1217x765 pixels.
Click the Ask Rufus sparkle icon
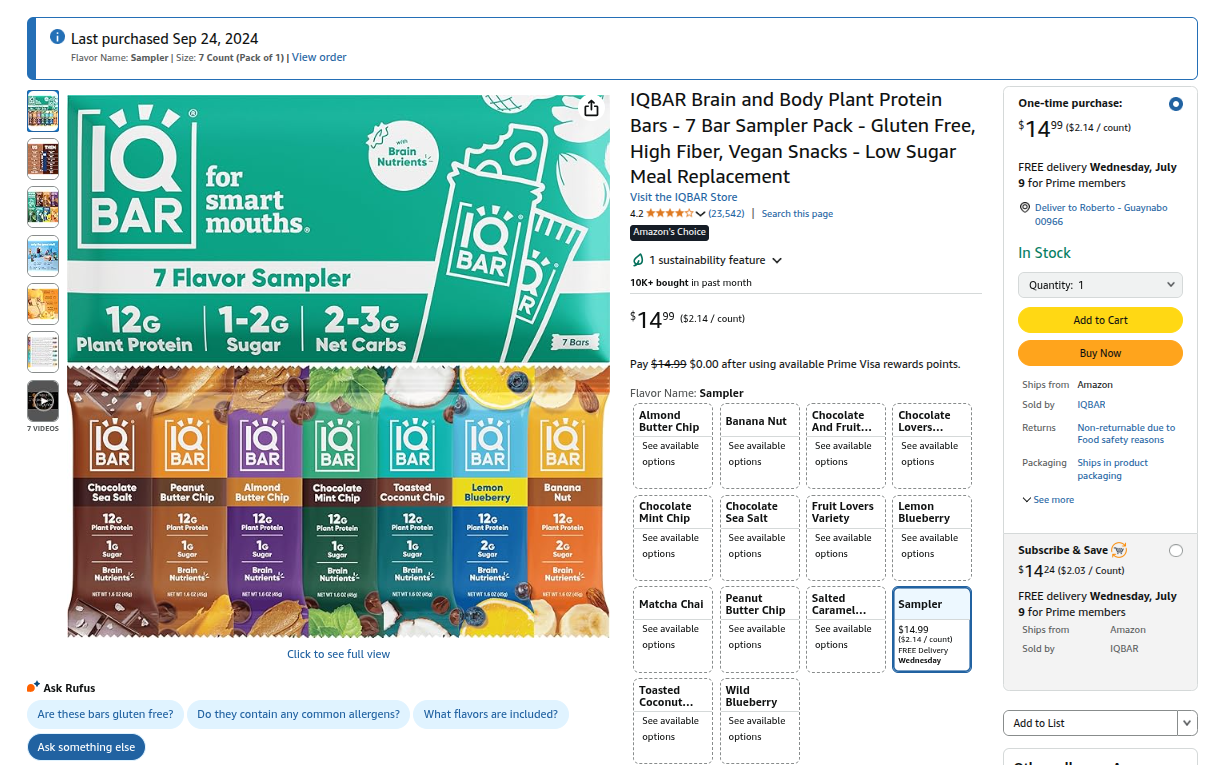[33, 687]
